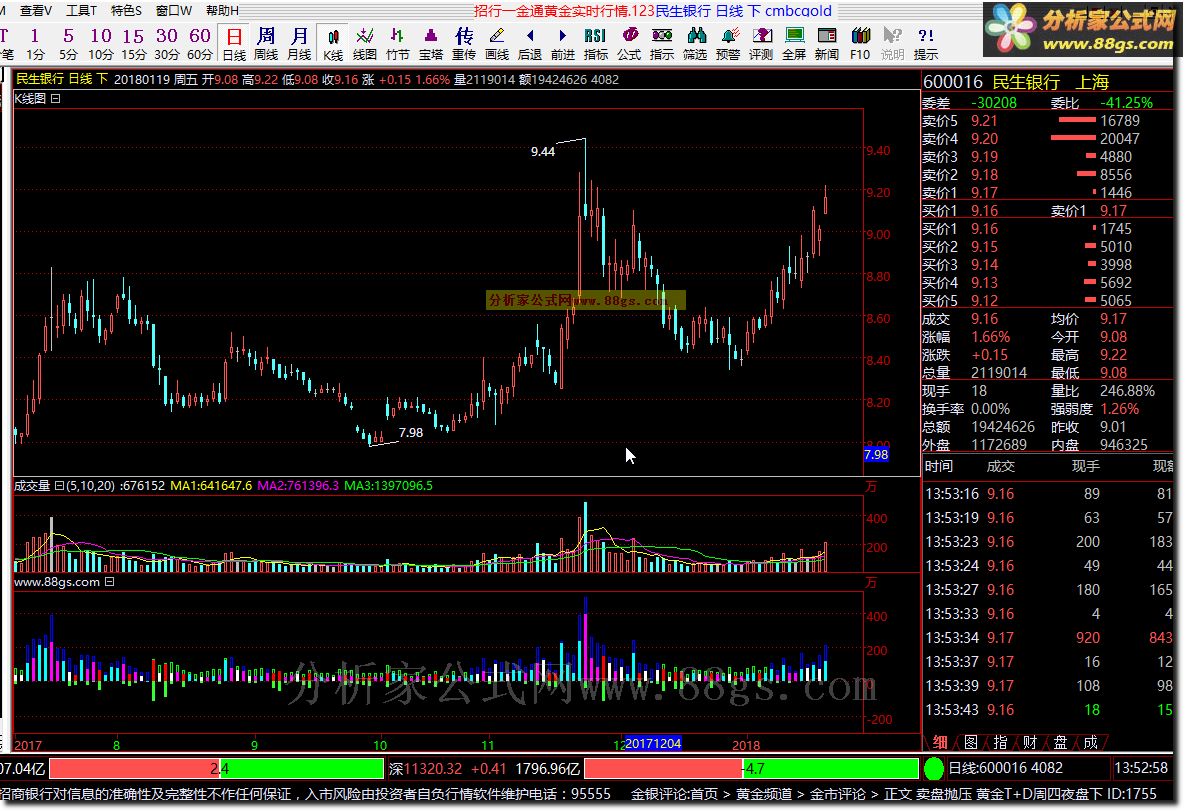Switch to 线图 line chart mode
This screenshot has width=1185, height=811.
[x=364, y=44]
